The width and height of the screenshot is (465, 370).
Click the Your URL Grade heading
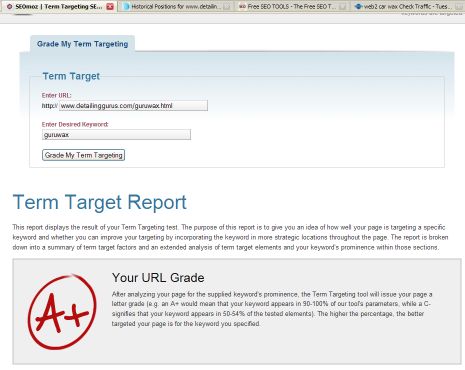pyautogui.click(x=158, y=277)
